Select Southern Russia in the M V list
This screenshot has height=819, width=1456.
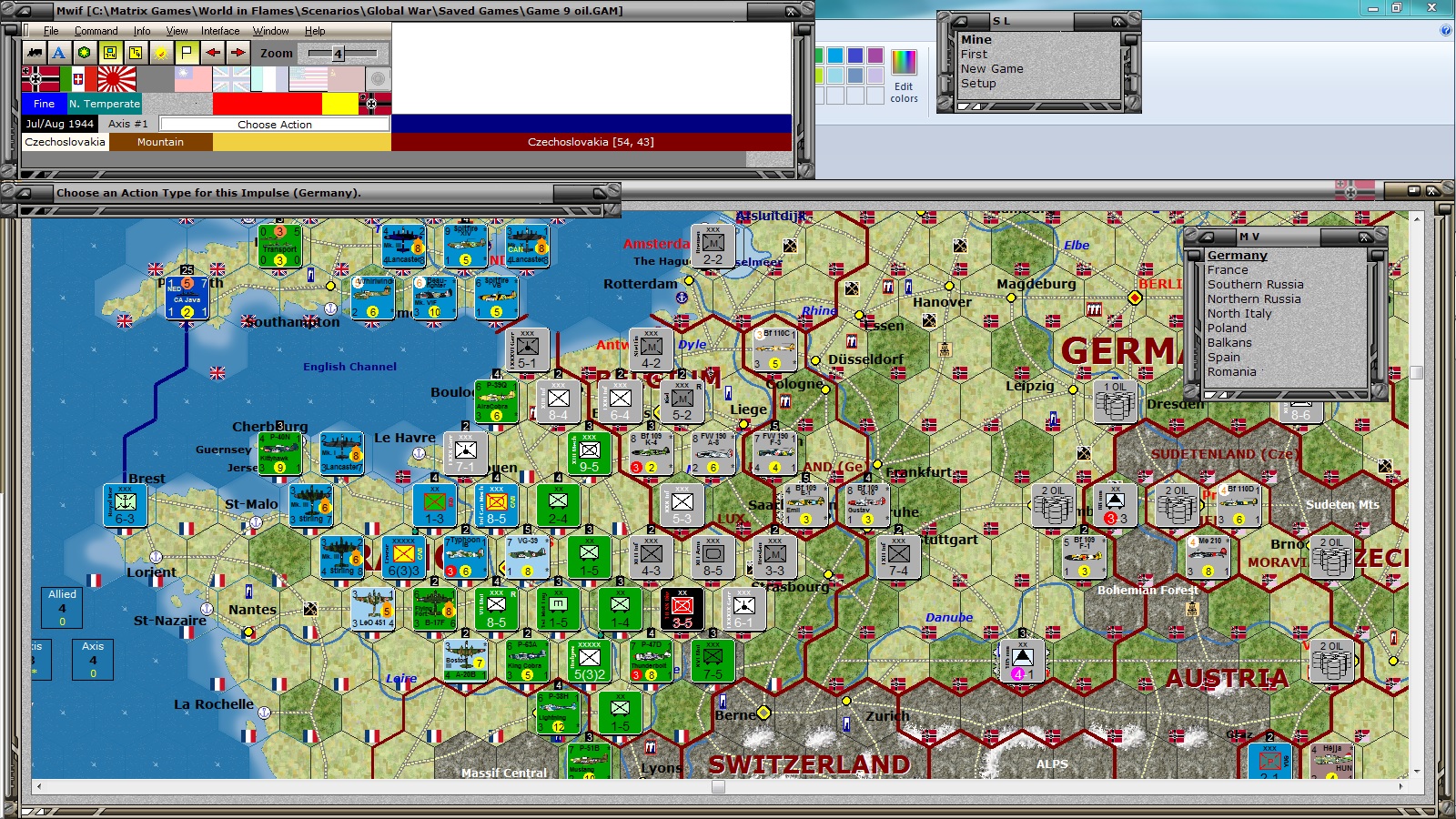coord(1255,285)
